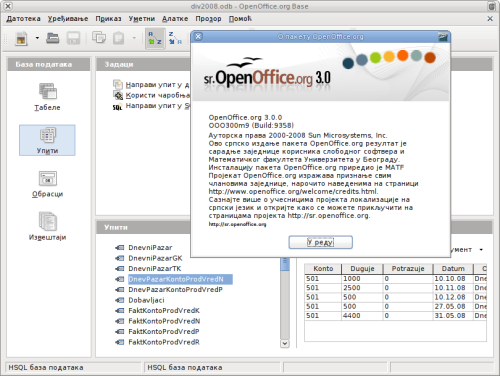Select the DnevniPazarTK query

click(155, 269)
